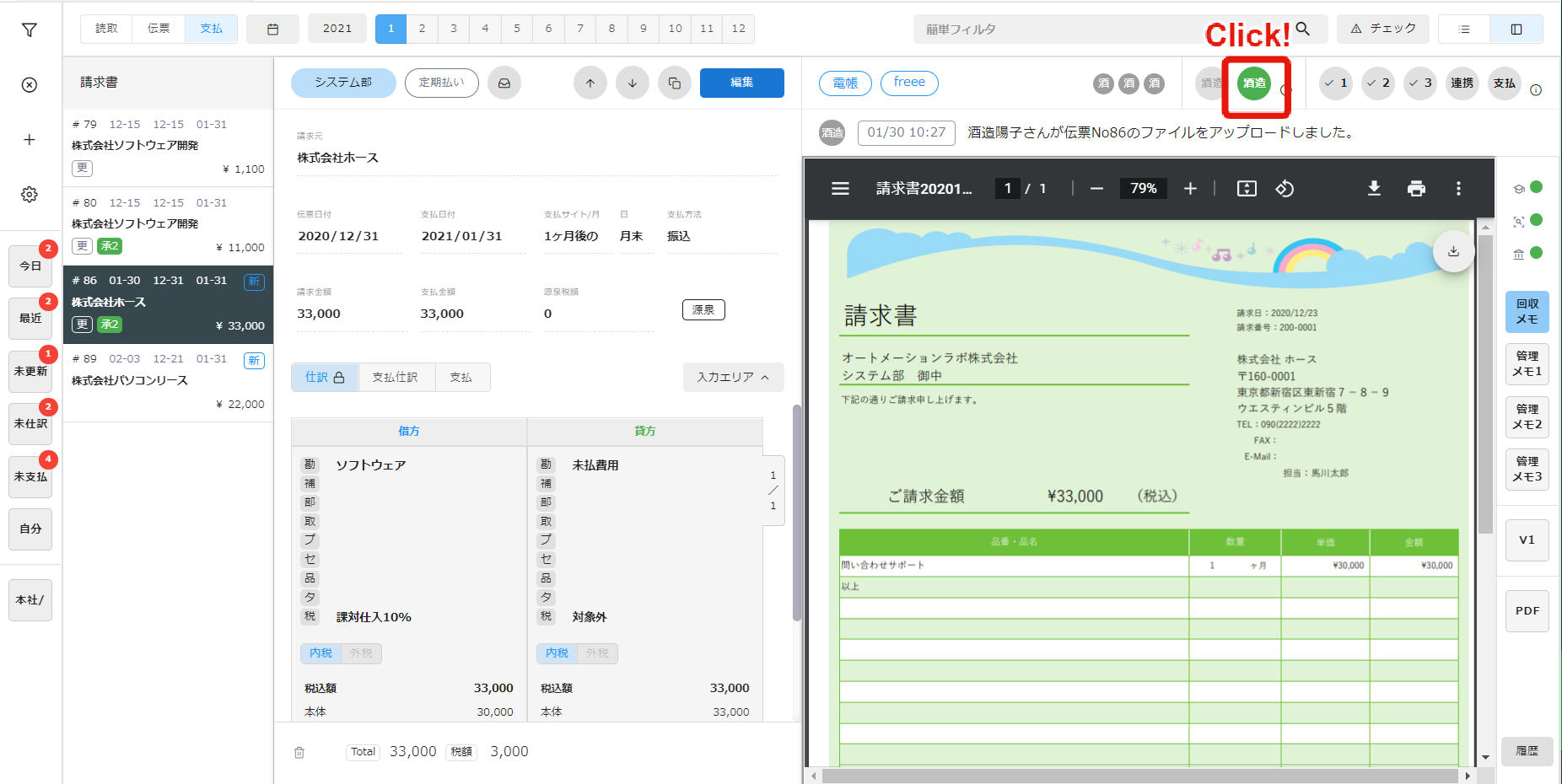Screen dimensions: 1562x784
Task: Open the calendar date picker icon
Action: pos(272,29)
